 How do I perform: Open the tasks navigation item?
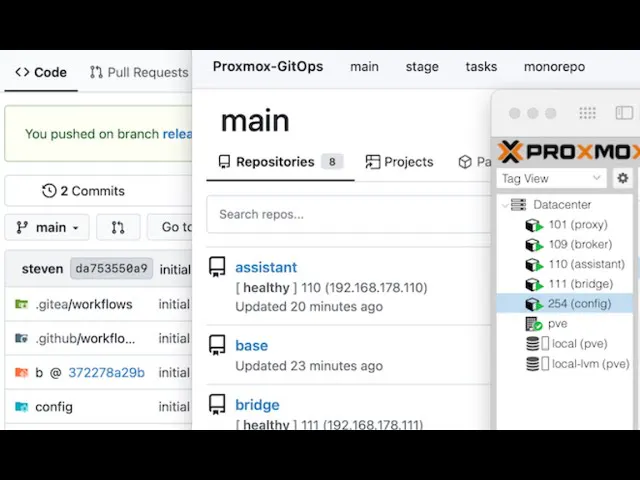pyautogui.click(x=481, y=67)
